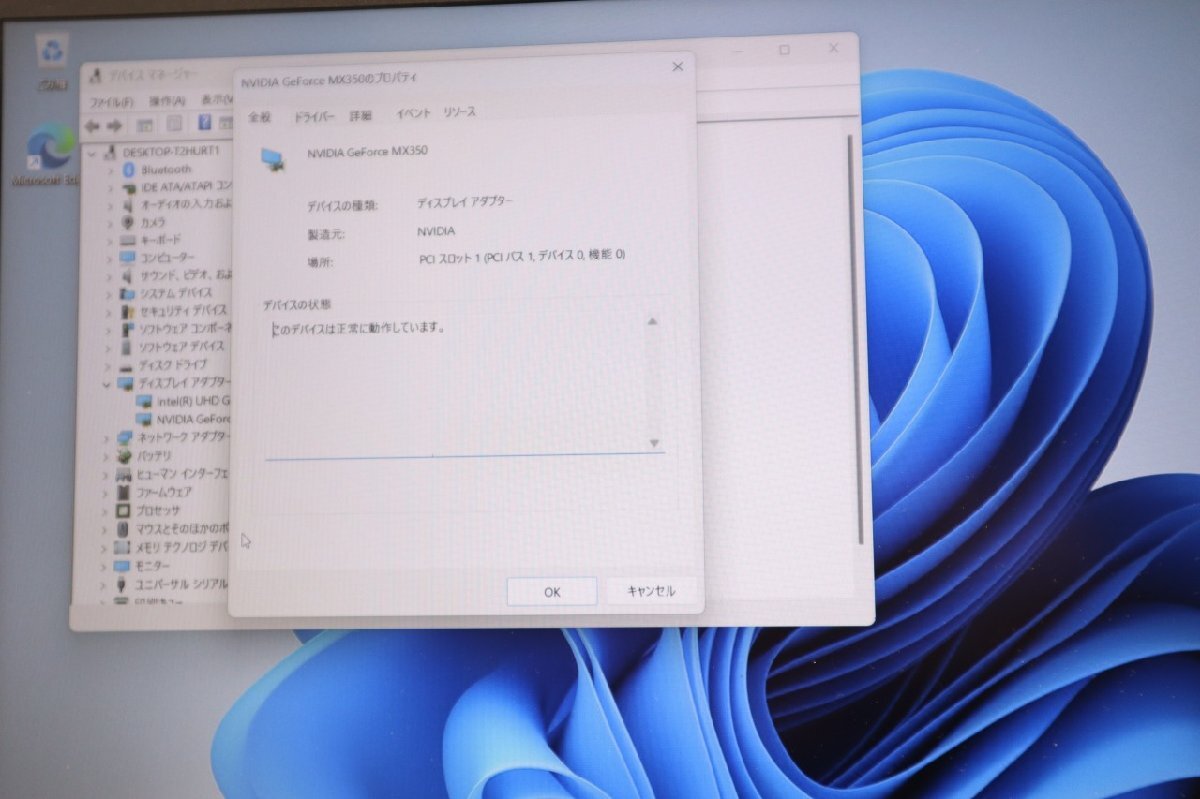Image resolution: width=1200 pixels, height=799 pixels.
Task: Click the Forward arrow in Device Manager toolbar
Action: point(114,125)
